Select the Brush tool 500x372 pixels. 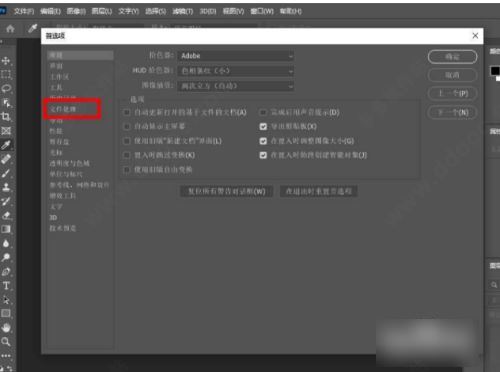[6, 173]
